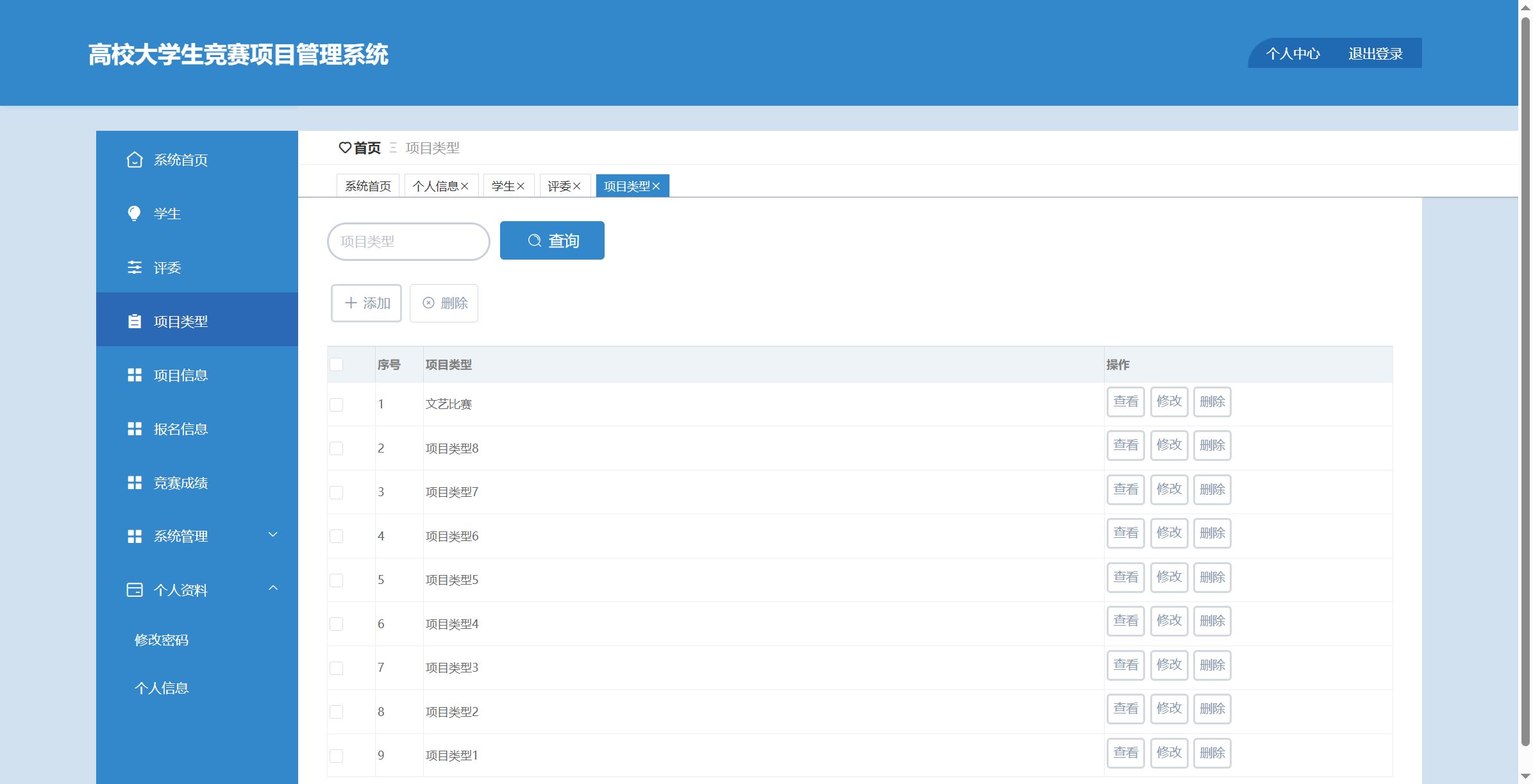The height and width of the screenshot is (784, 1533).
Task: Click the plus icon on the 添加 button
Action: pos(351,303)
